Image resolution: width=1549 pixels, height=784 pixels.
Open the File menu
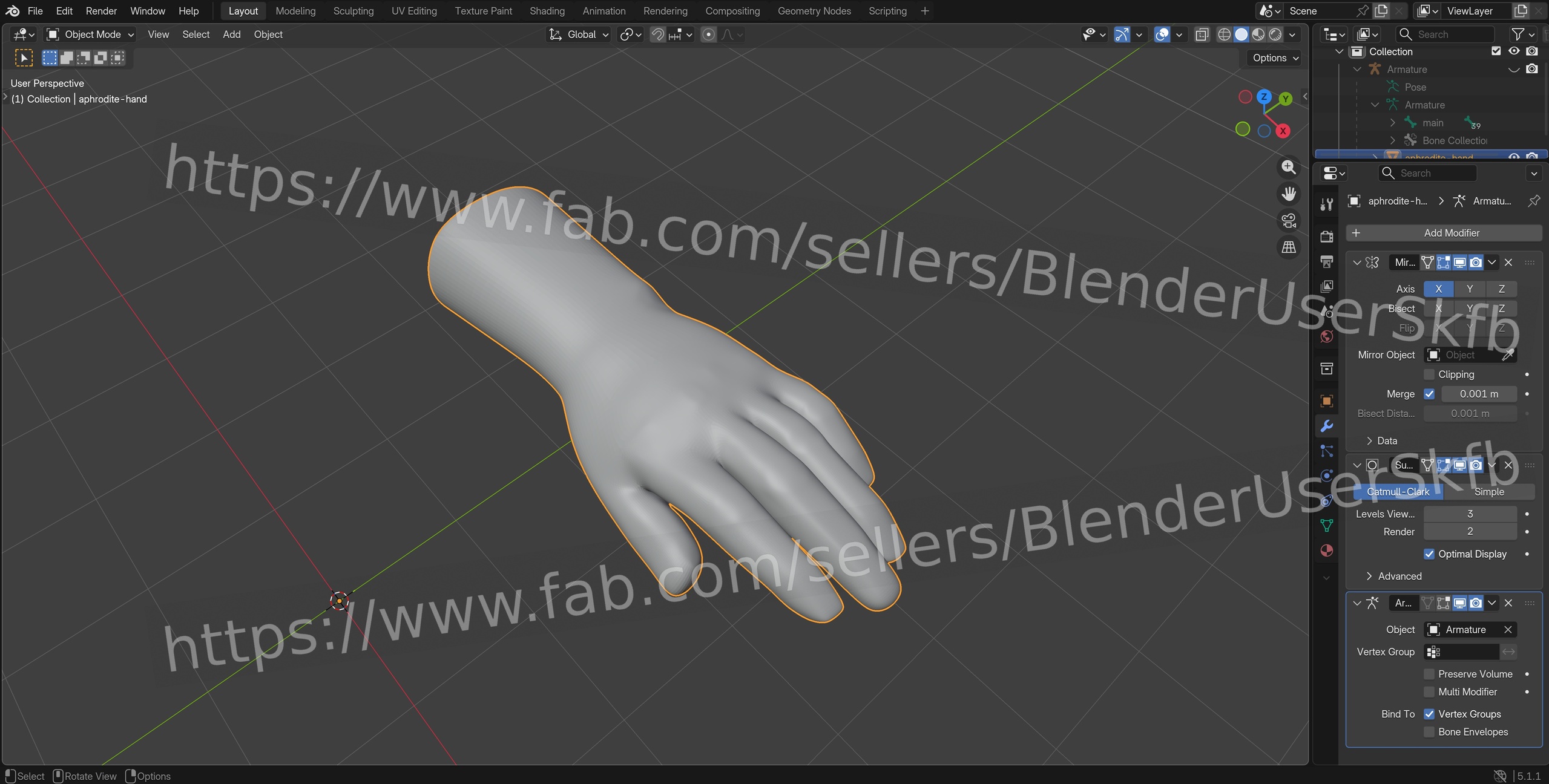(35, 11)
